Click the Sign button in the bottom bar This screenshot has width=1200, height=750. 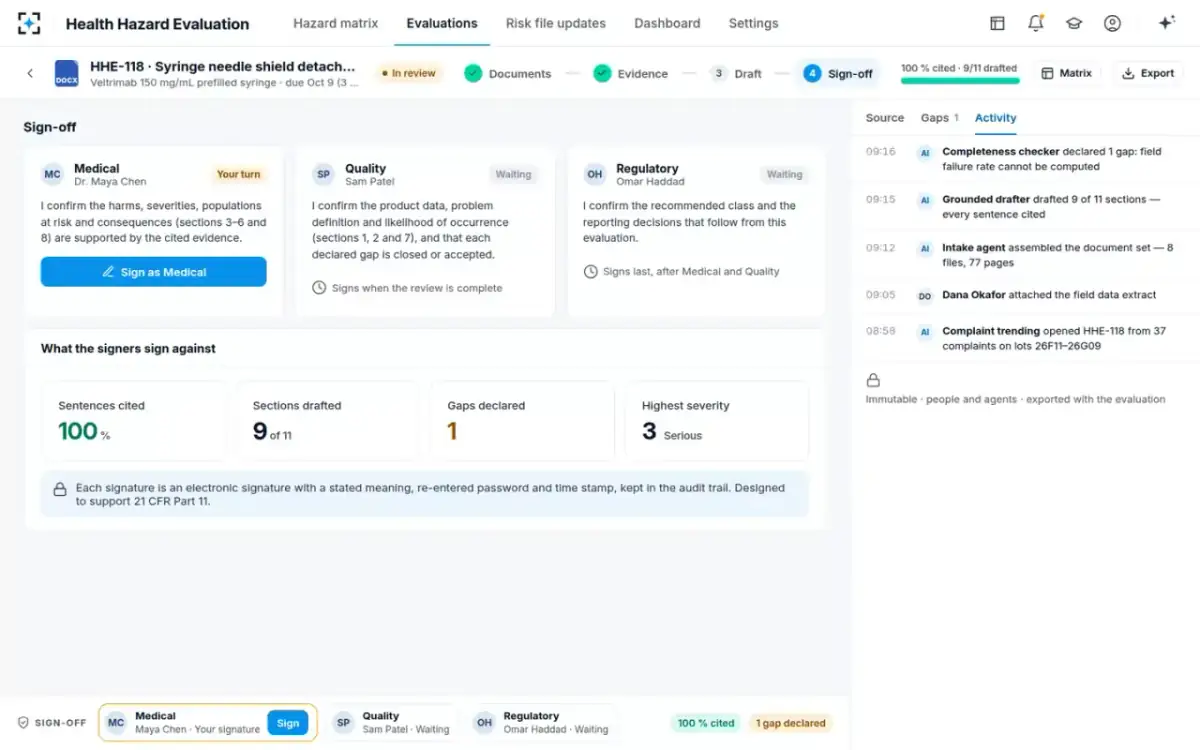point(288,723)
